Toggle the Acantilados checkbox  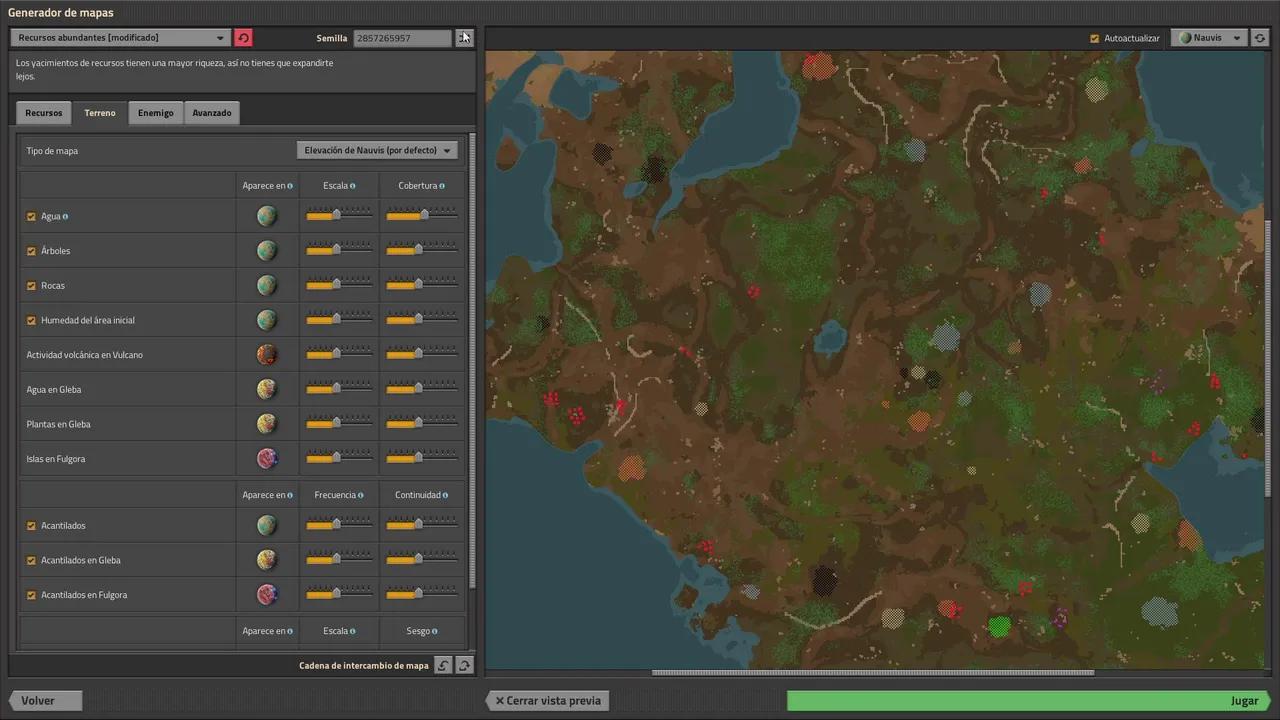click(31, 525)
